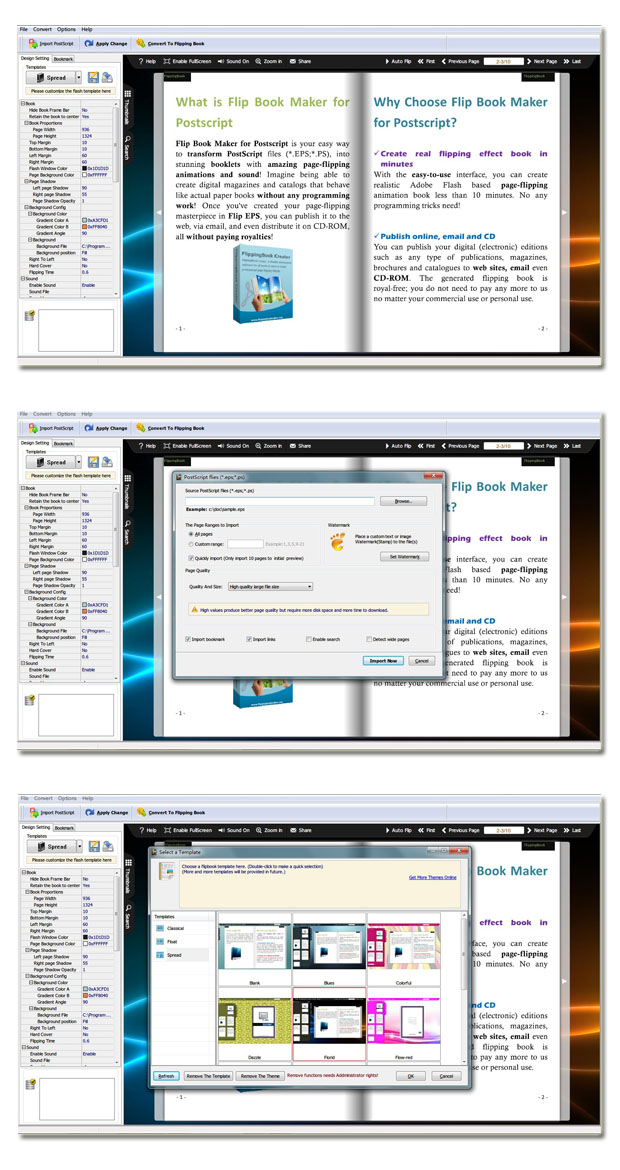
Task: Click the Source PostScript files path field
Action: pos(279,501)
